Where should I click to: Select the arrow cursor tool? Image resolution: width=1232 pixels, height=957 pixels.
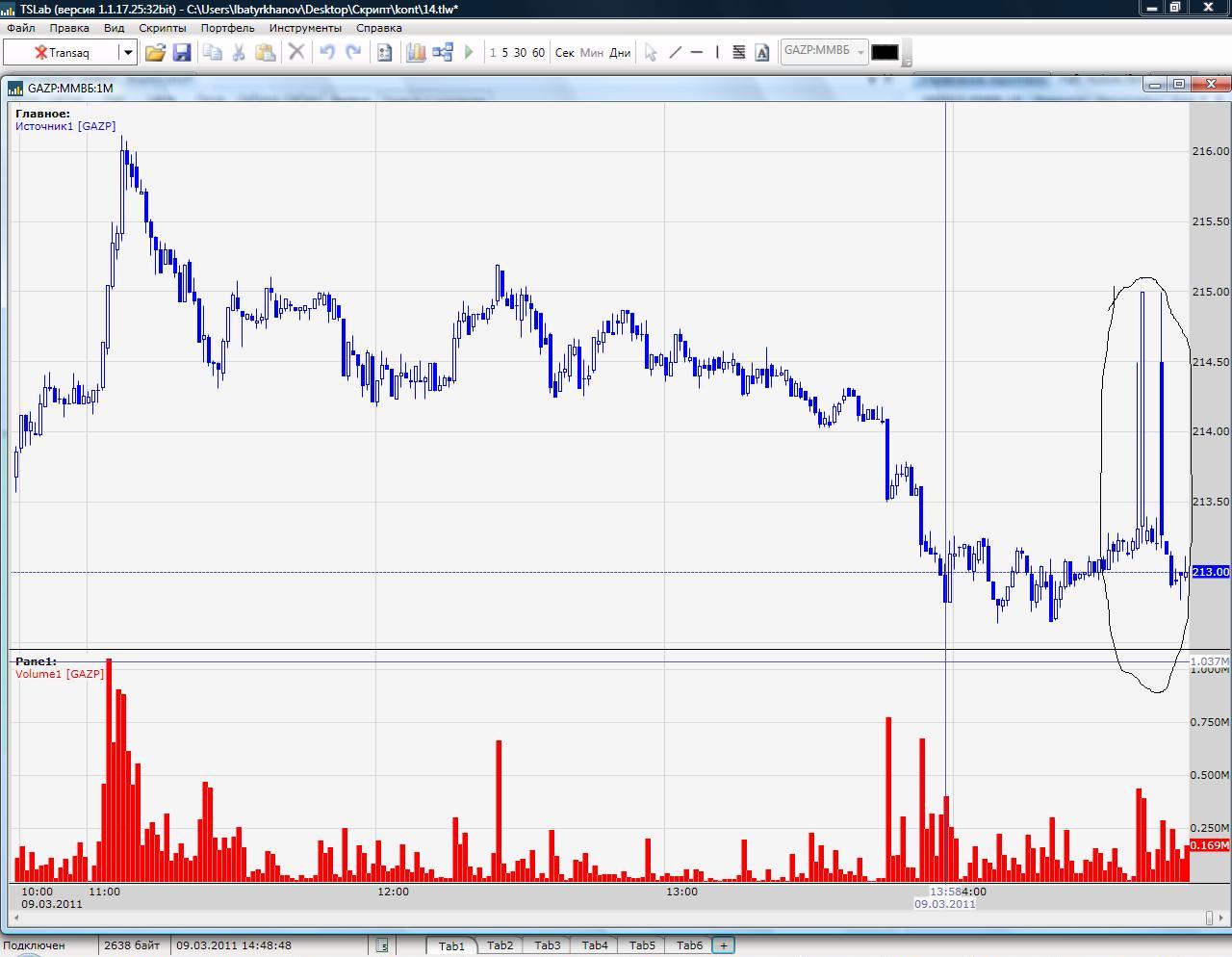click(x=651, y=52)
